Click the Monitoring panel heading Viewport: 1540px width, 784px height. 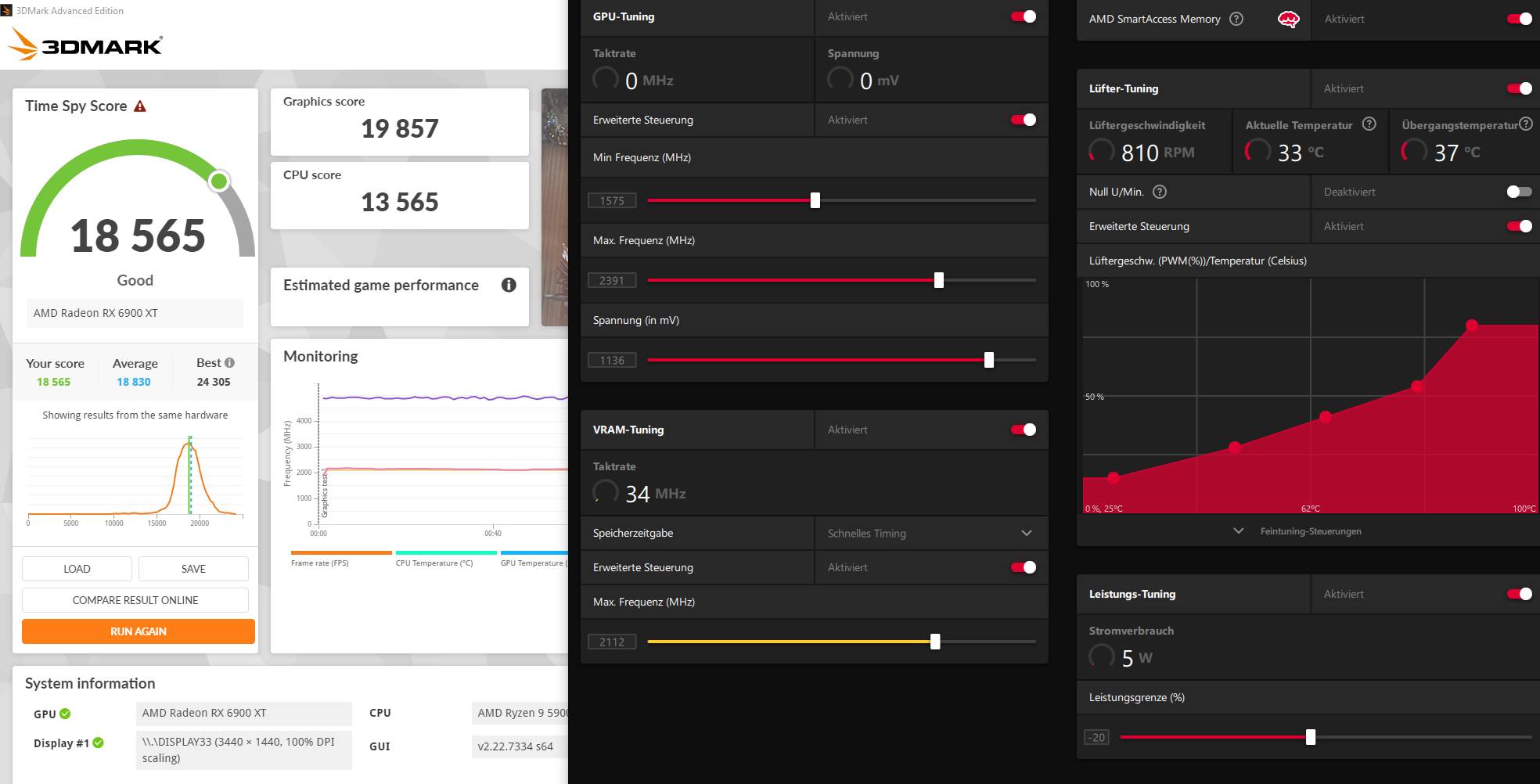(321, 356)
